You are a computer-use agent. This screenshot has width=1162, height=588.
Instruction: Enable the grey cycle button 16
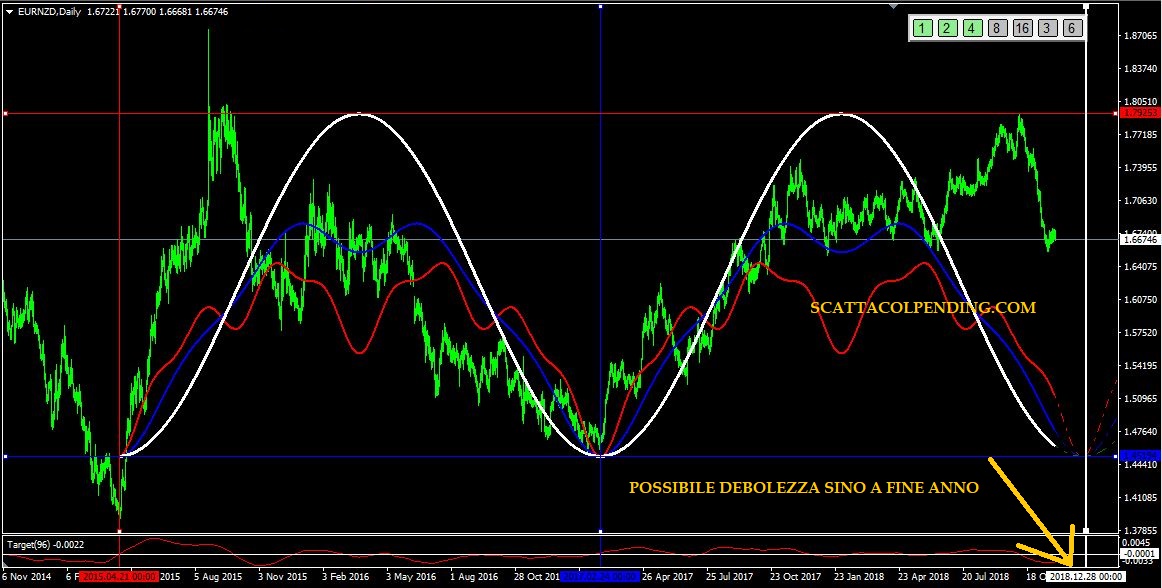[1022, 28]
